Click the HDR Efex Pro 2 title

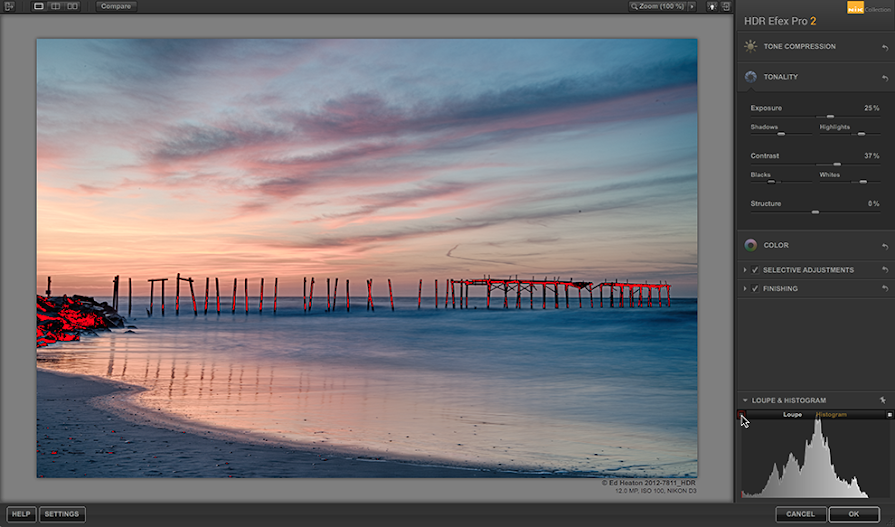click(780, 21)
